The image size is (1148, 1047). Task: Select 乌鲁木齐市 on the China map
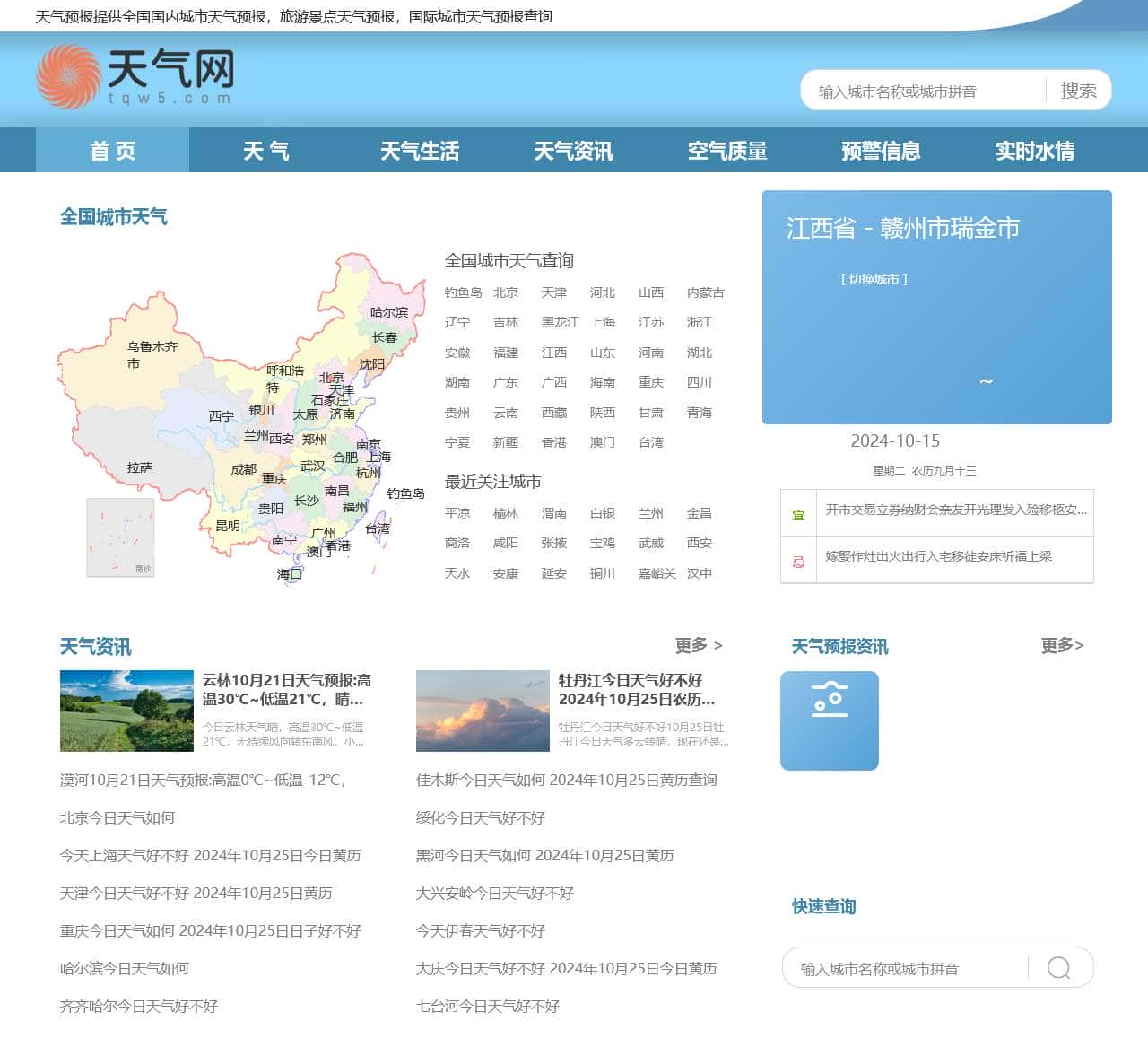click(152, 354)
